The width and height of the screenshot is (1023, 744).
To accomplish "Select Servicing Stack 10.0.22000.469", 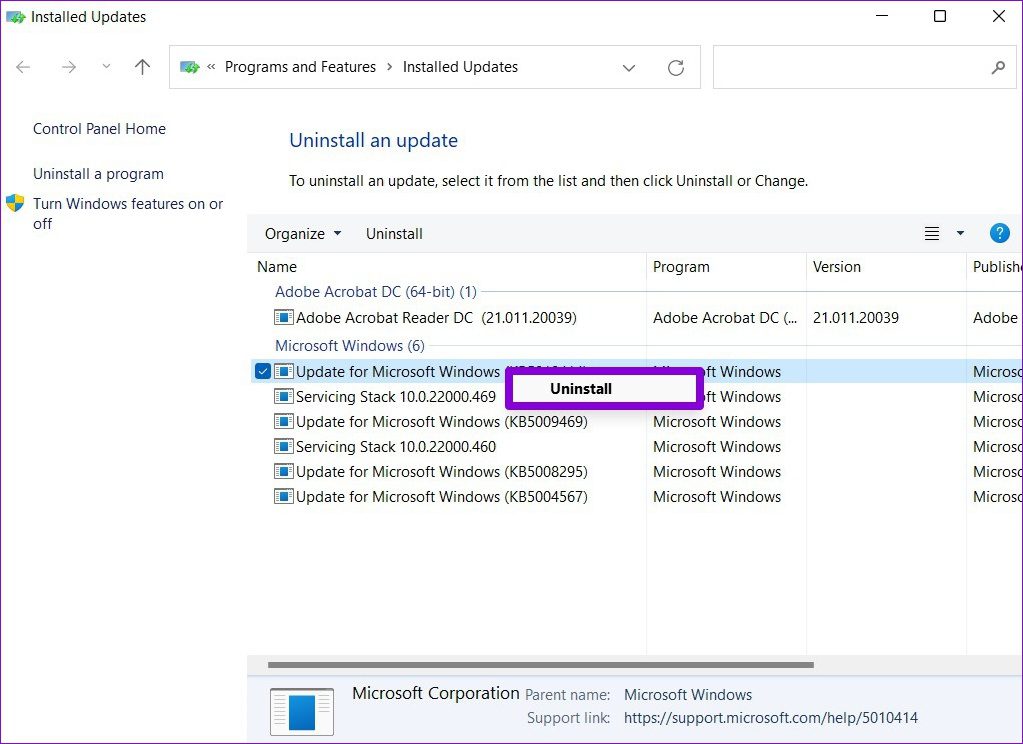I will pyautogui.click(x=396, y=397).
